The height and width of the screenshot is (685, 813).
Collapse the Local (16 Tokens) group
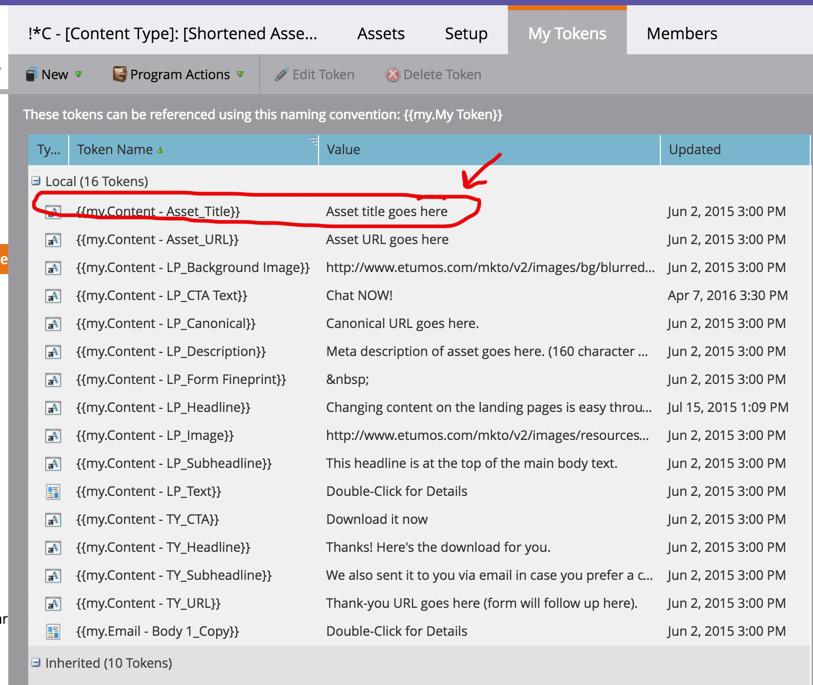point(36,181)
